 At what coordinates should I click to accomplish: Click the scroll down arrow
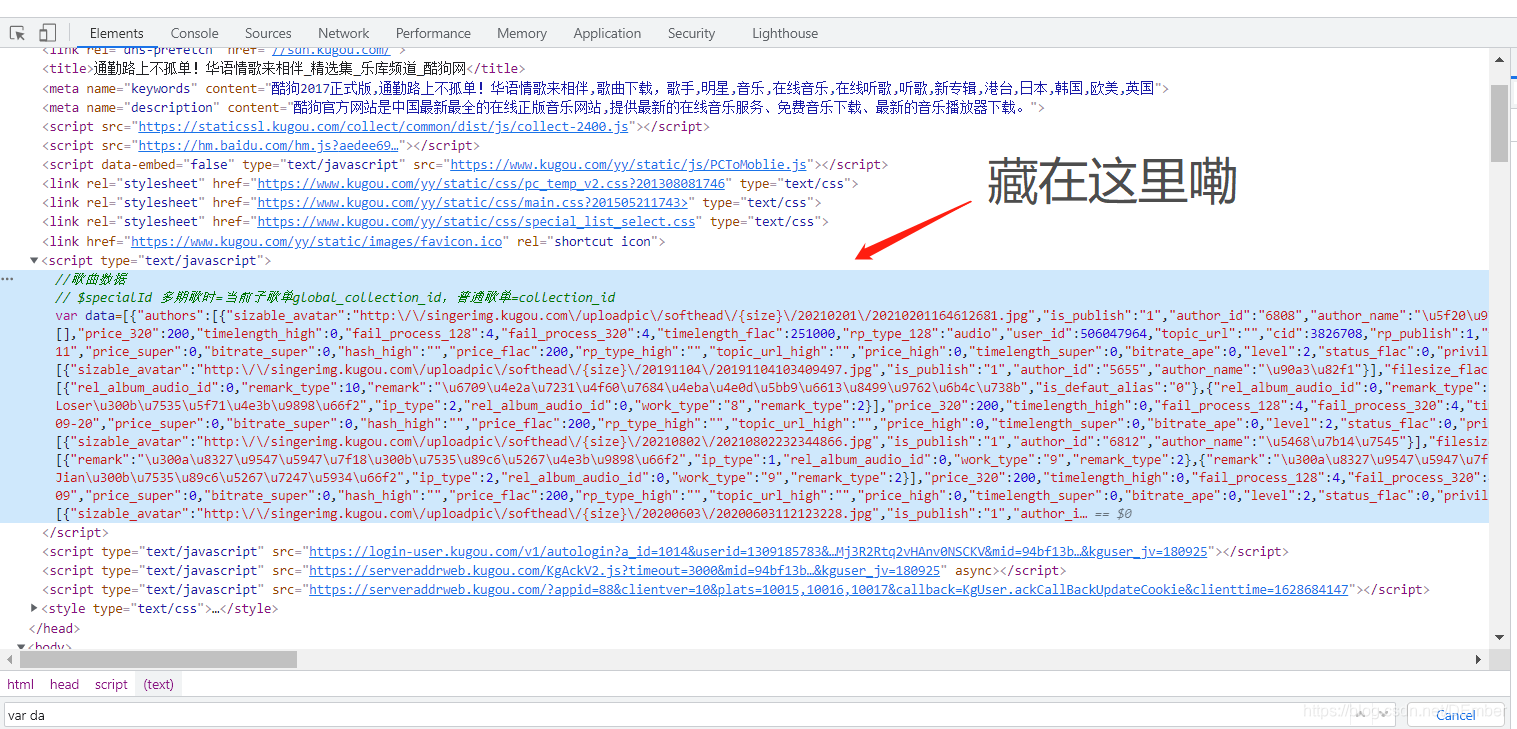click(1498, 637)
